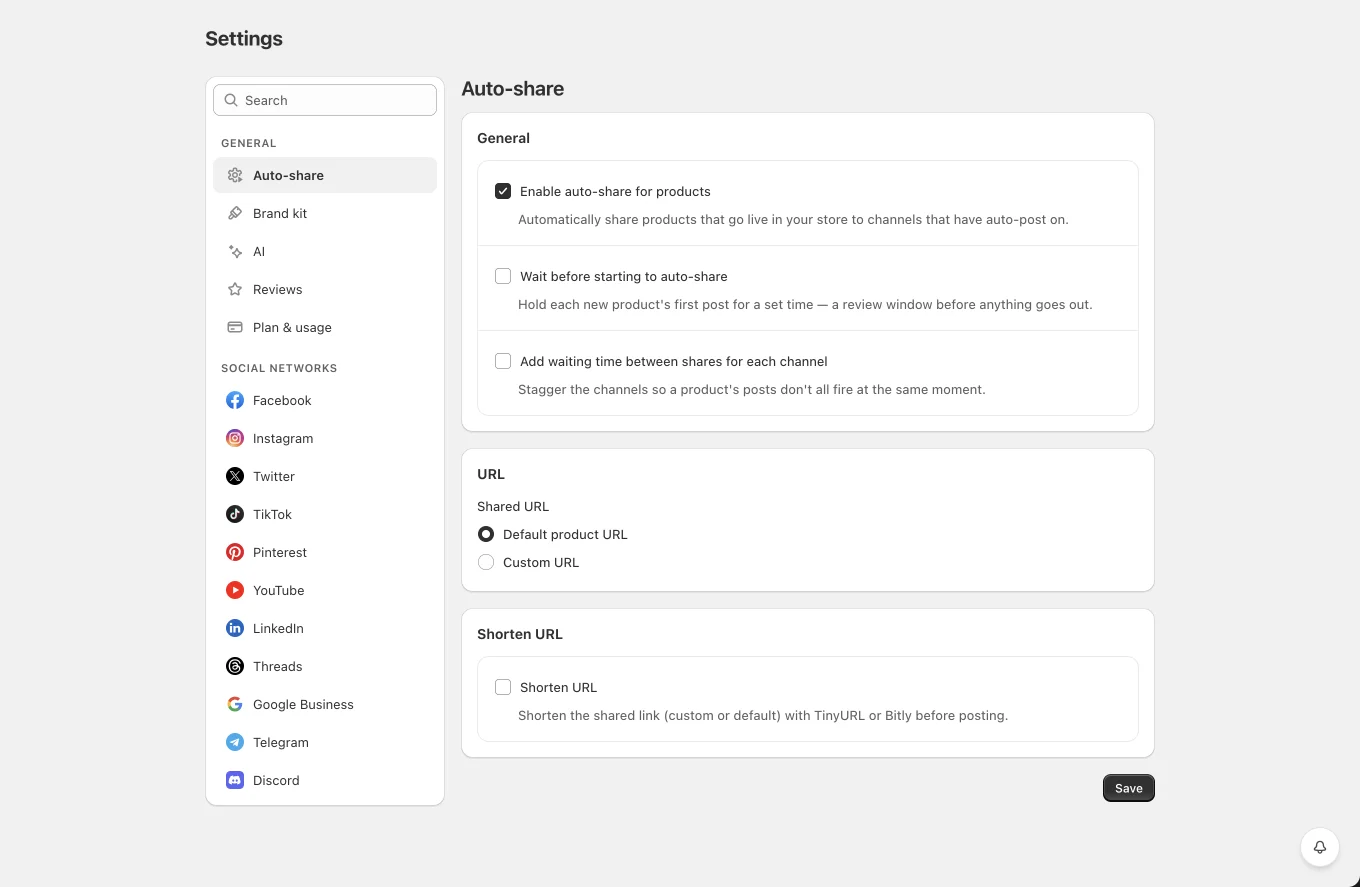Select the Default product URL radio button
Screen dimensions: 1360x887
pos(486,534)
